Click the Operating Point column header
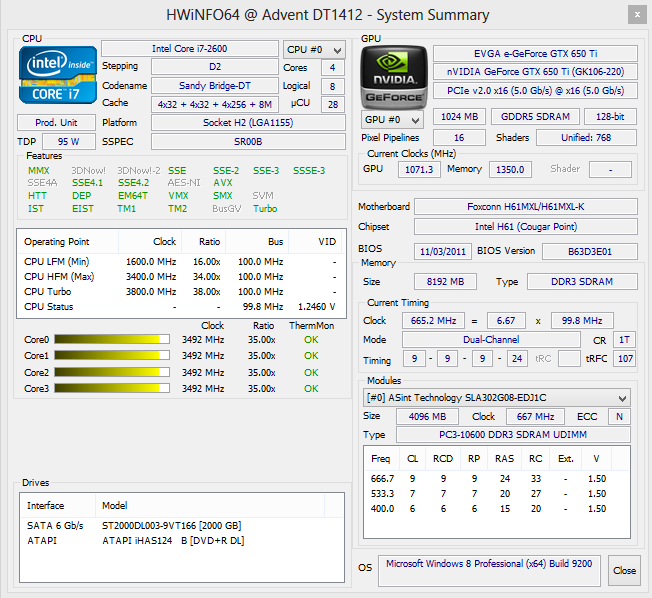The width and height of the screenshot is (652, 598). pos(69,242)
